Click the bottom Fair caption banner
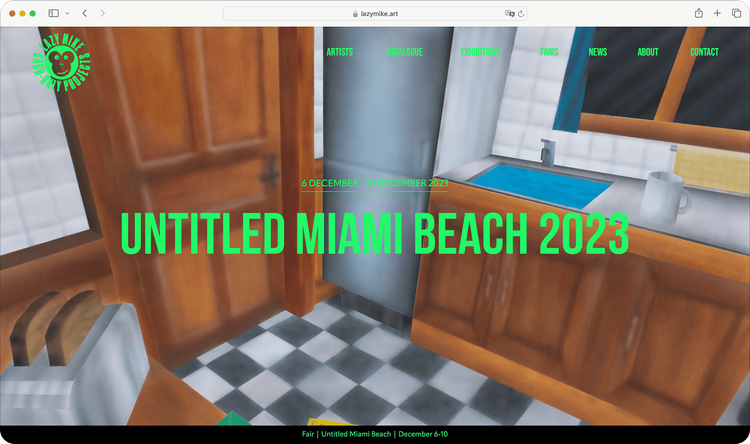750x444 pixels. (375, 434)
